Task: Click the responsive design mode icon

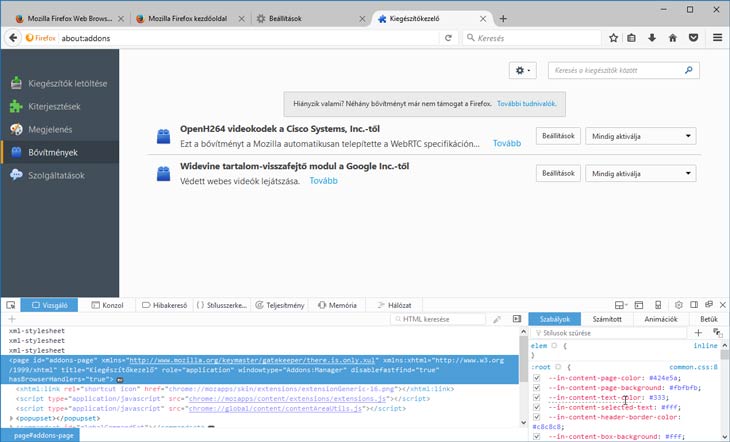Action: coord(658,305)
